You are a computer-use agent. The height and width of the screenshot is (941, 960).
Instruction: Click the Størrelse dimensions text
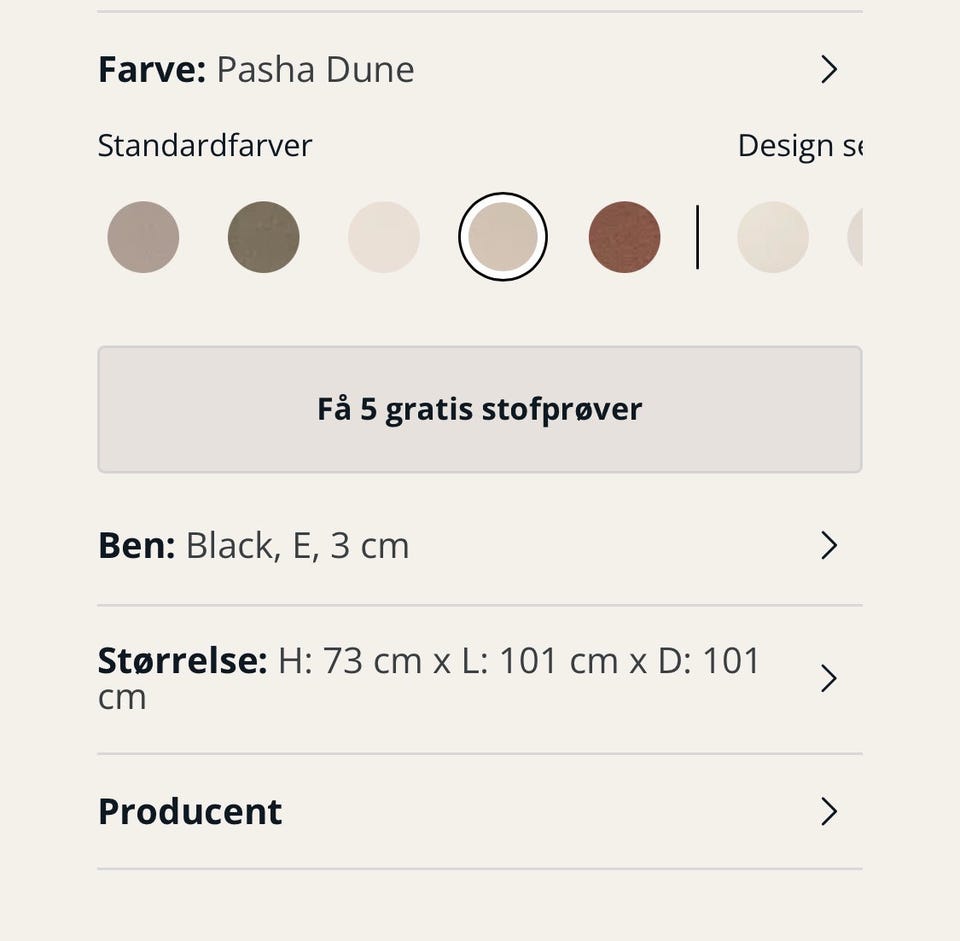pyautogui.click(x=519, y=662)
